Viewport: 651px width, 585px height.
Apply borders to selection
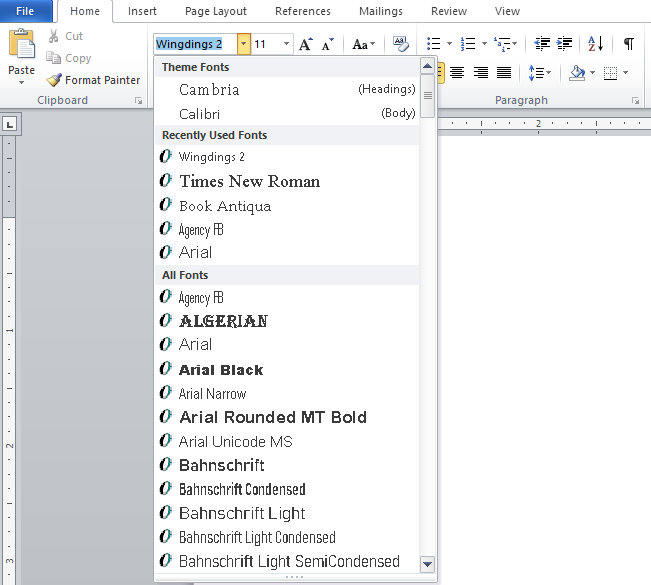[610, 73]
